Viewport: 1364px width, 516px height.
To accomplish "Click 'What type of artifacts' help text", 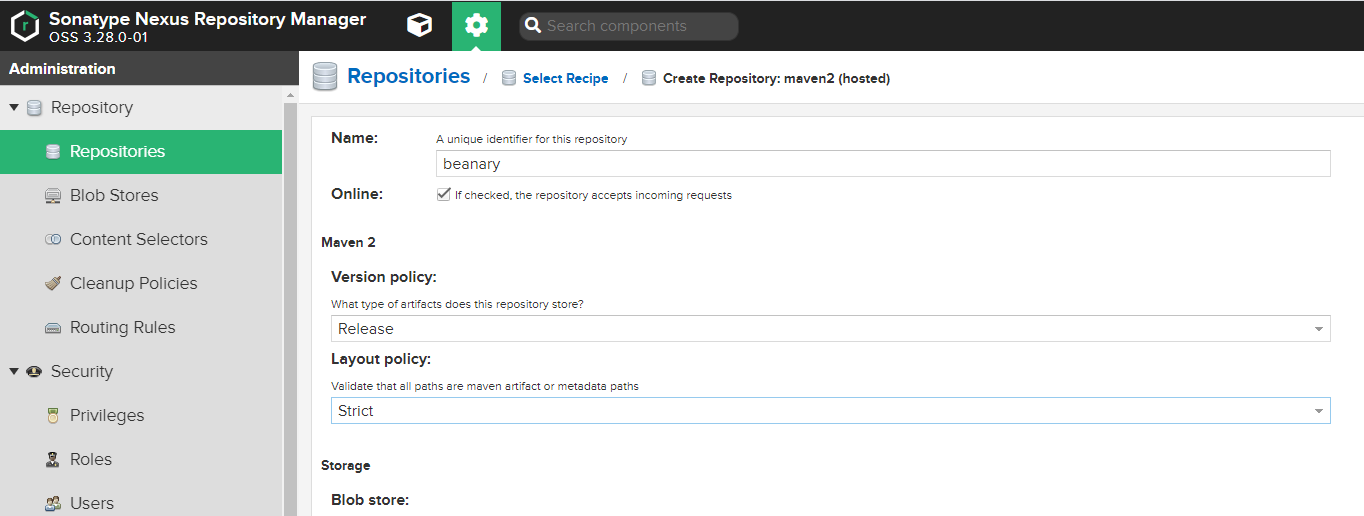I will (x=457, y=304).
